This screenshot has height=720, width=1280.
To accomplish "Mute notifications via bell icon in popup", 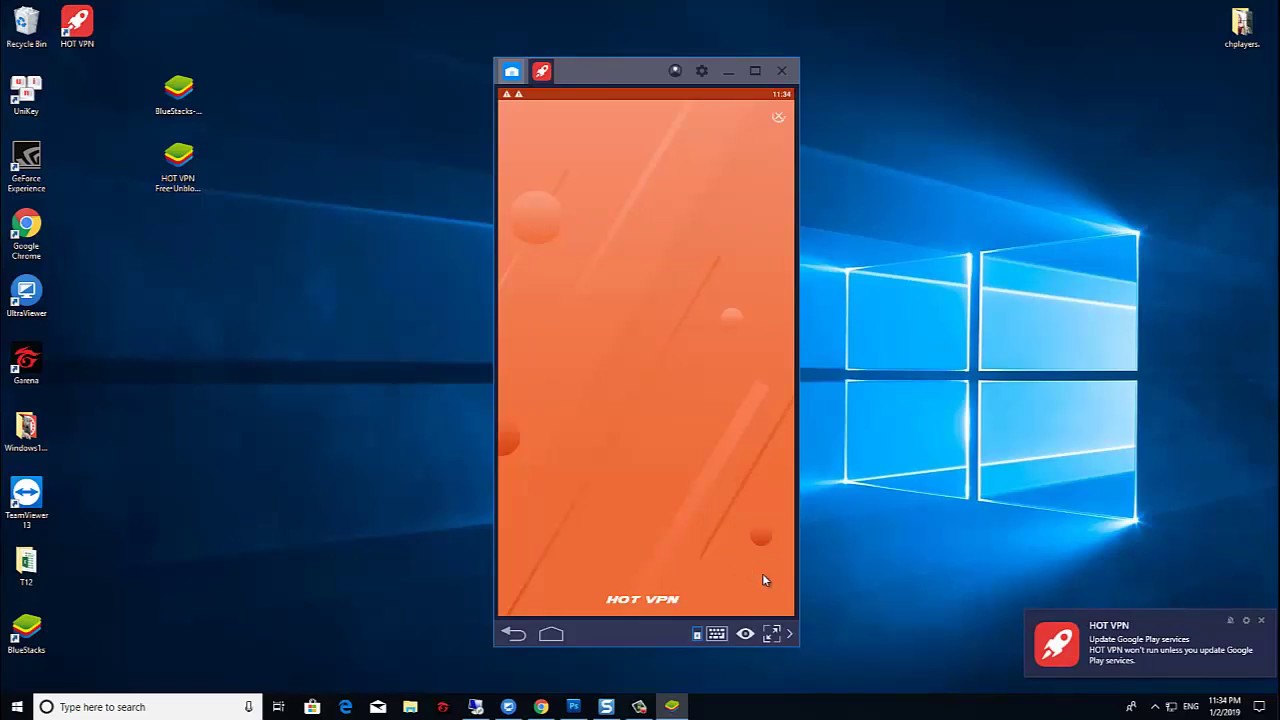I will pos(1230,621).
